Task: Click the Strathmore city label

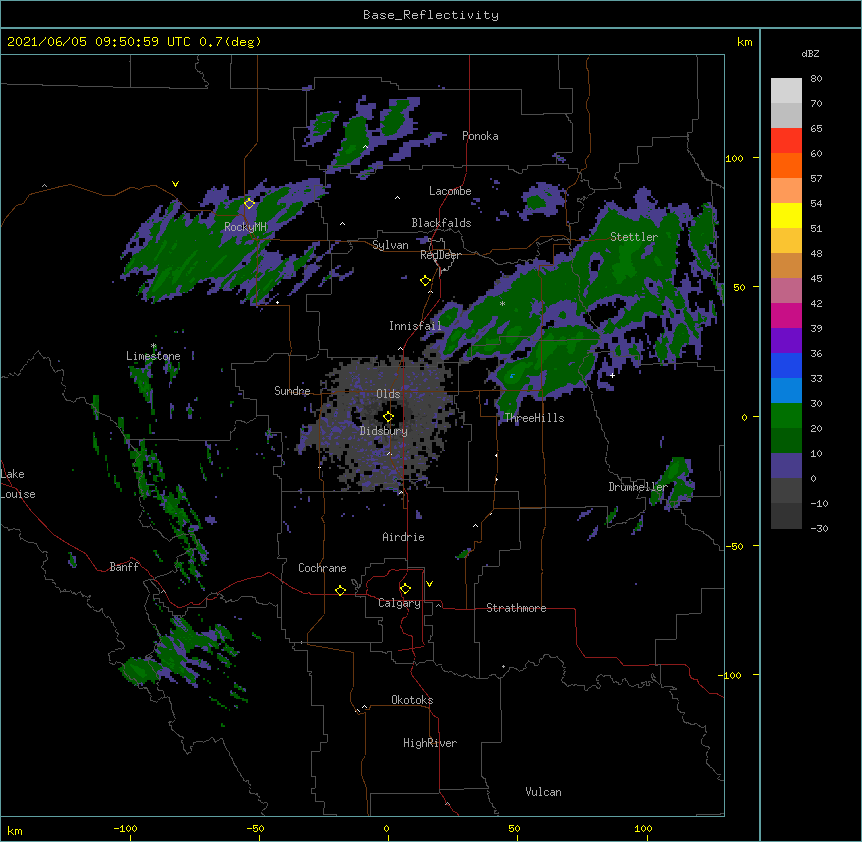Action: point(516,608)
